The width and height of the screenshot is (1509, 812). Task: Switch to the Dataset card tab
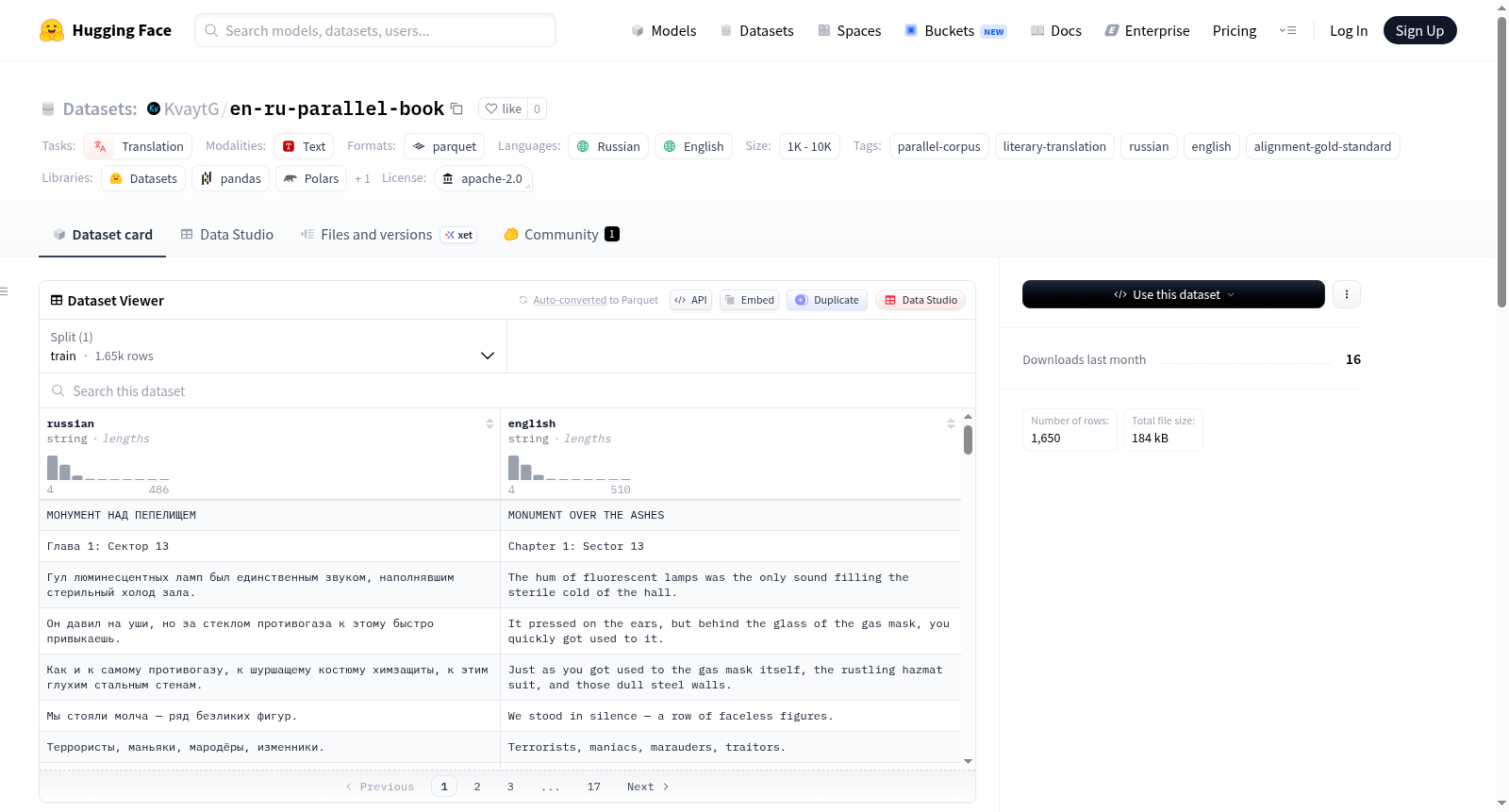102,235
